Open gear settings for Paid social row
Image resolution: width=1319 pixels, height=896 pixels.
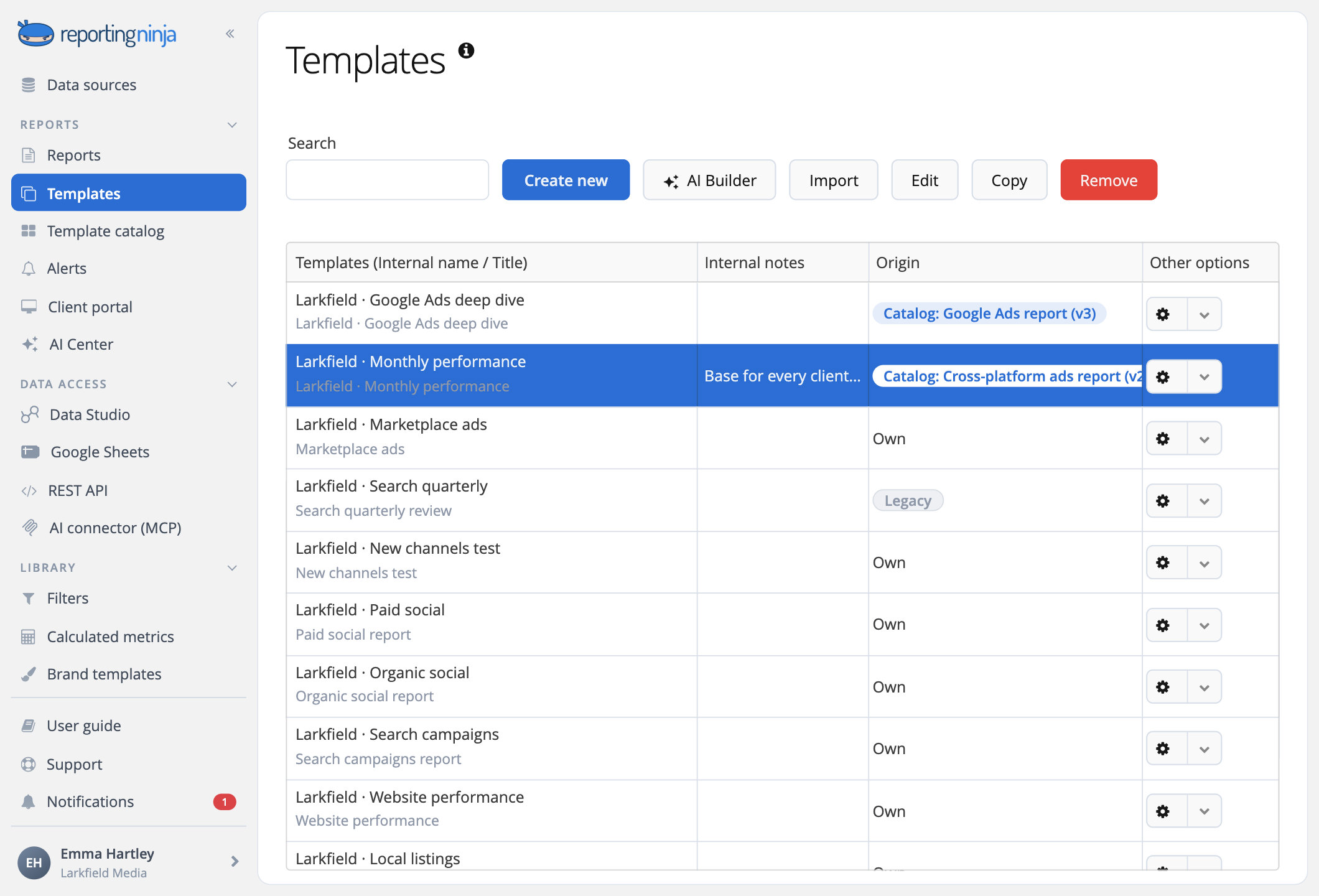coord(1163,625)
